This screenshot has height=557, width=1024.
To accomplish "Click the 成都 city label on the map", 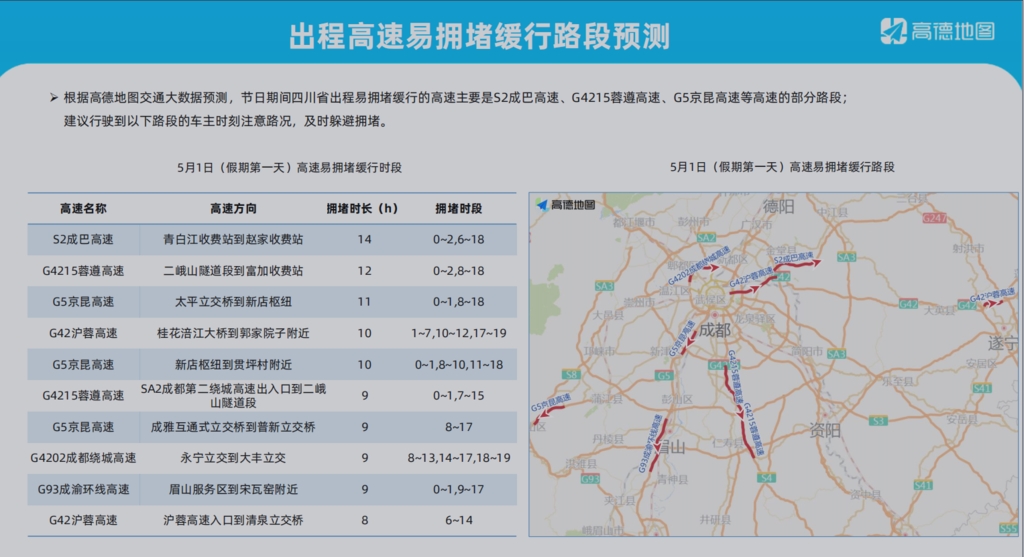I will [715, 329].
